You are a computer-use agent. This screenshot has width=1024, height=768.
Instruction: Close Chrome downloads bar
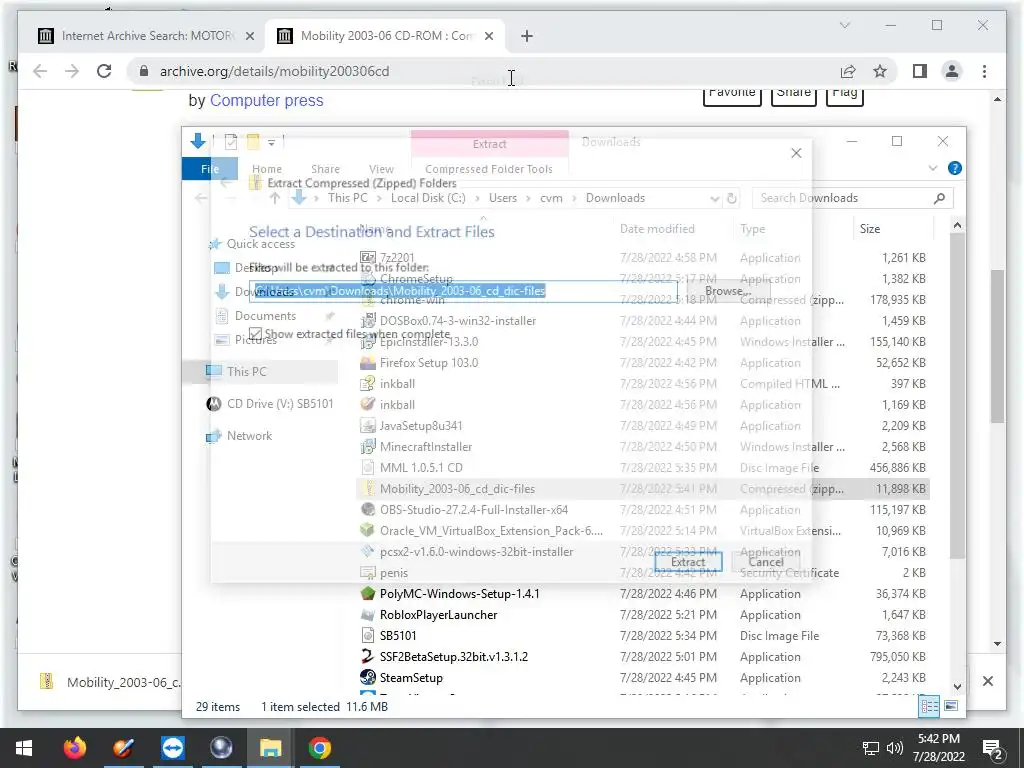[987, 681]
